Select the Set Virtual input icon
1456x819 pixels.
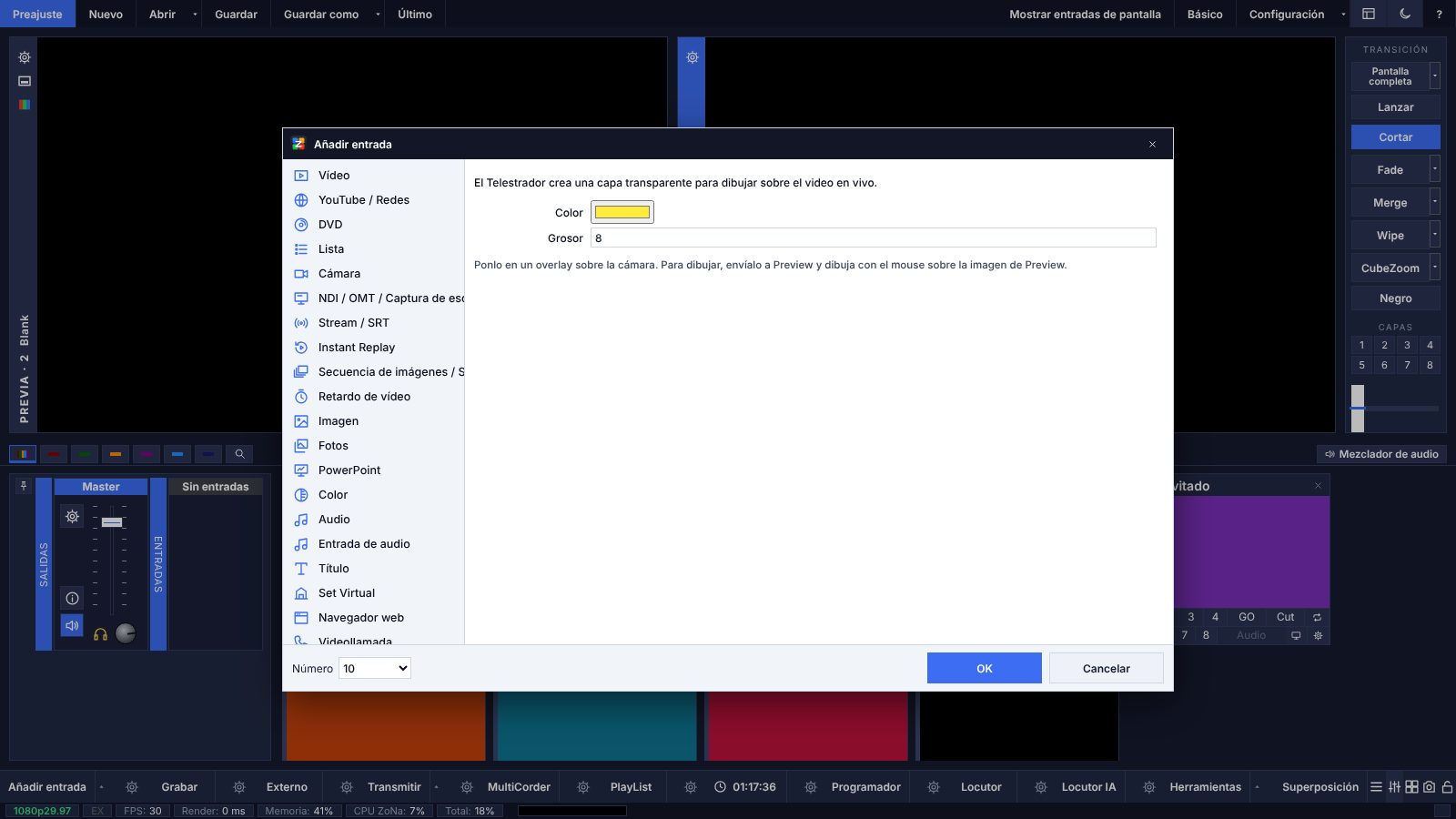click(301, 593)
